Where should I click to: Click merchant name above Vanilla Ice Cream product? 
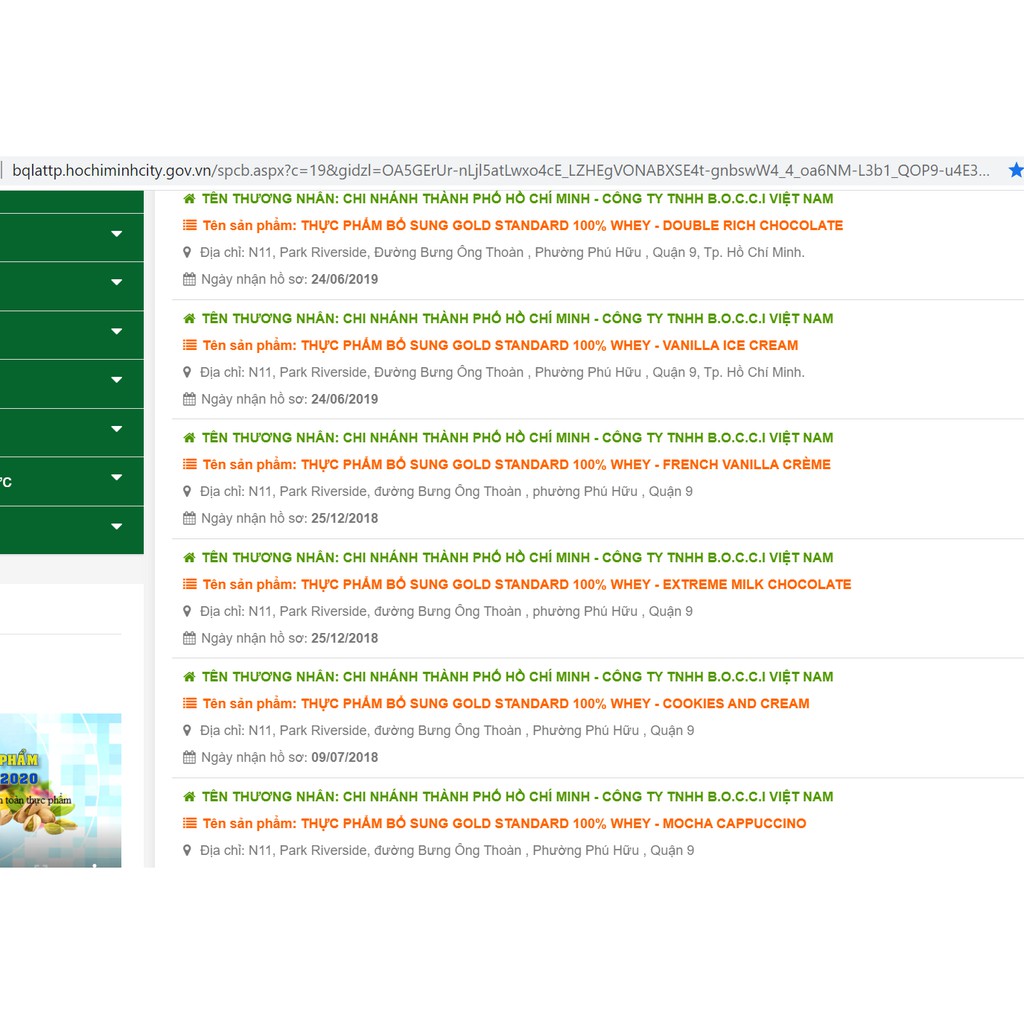517,319
